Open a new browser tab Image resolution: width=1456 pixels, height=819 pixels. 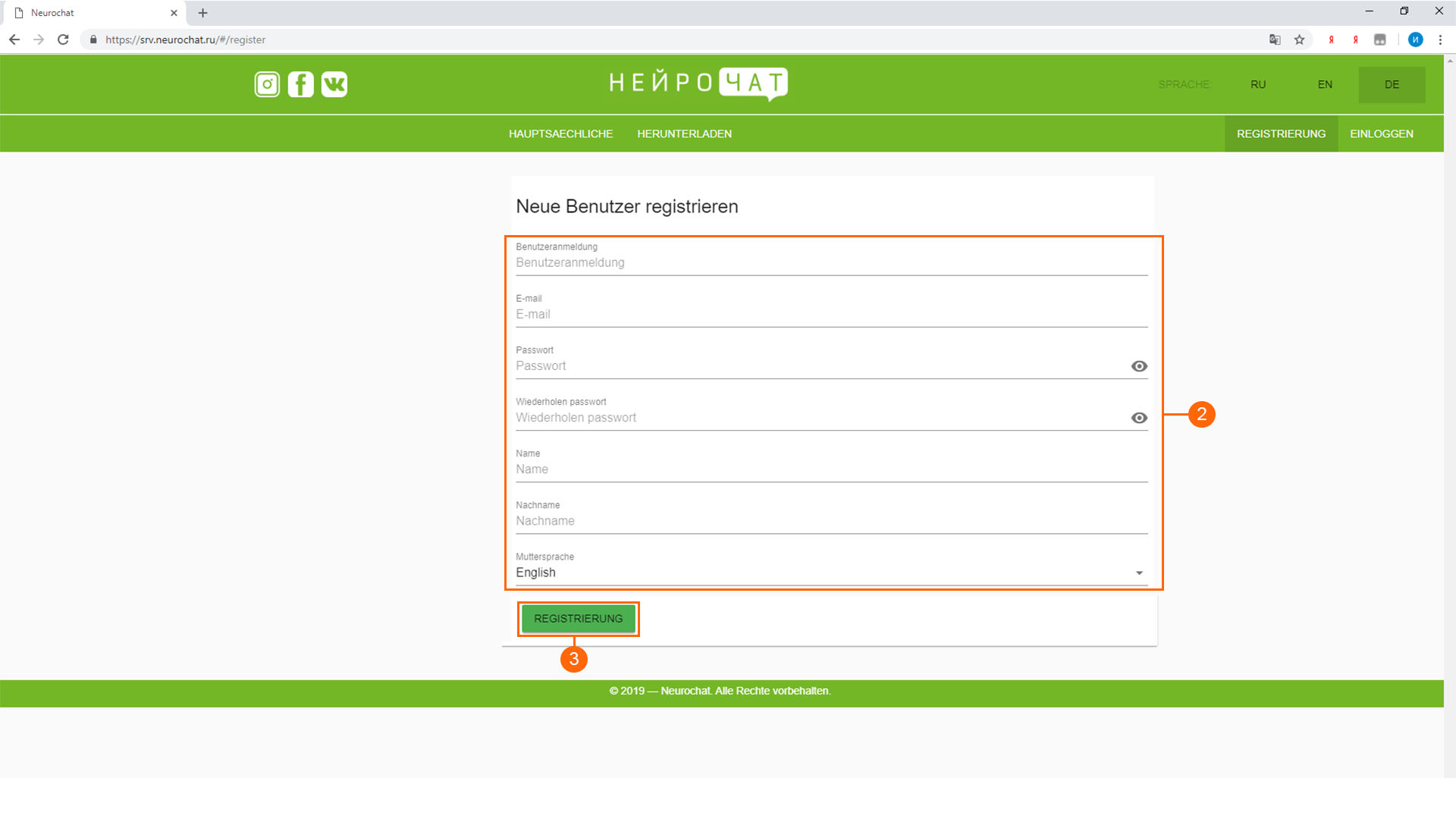coord(202,13)
